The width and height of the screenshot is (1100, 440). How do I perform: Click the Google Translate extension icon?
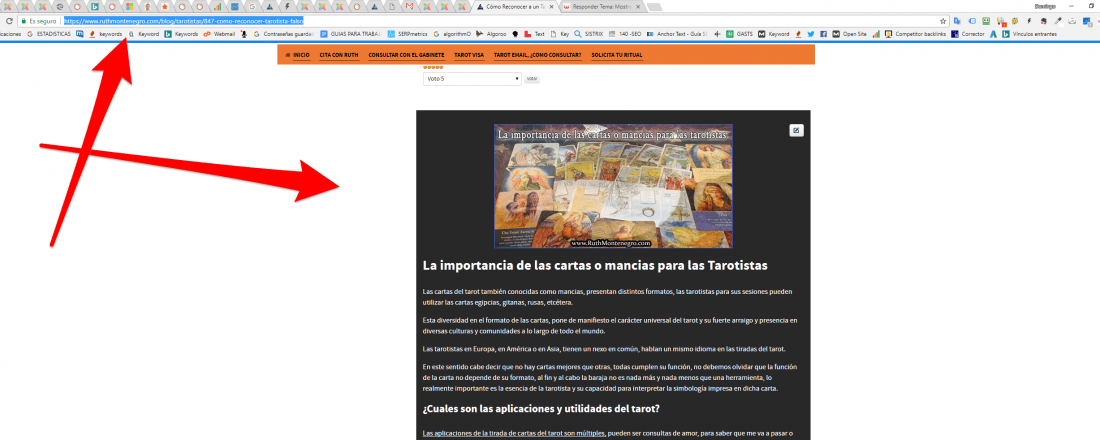tap(957, 21)
